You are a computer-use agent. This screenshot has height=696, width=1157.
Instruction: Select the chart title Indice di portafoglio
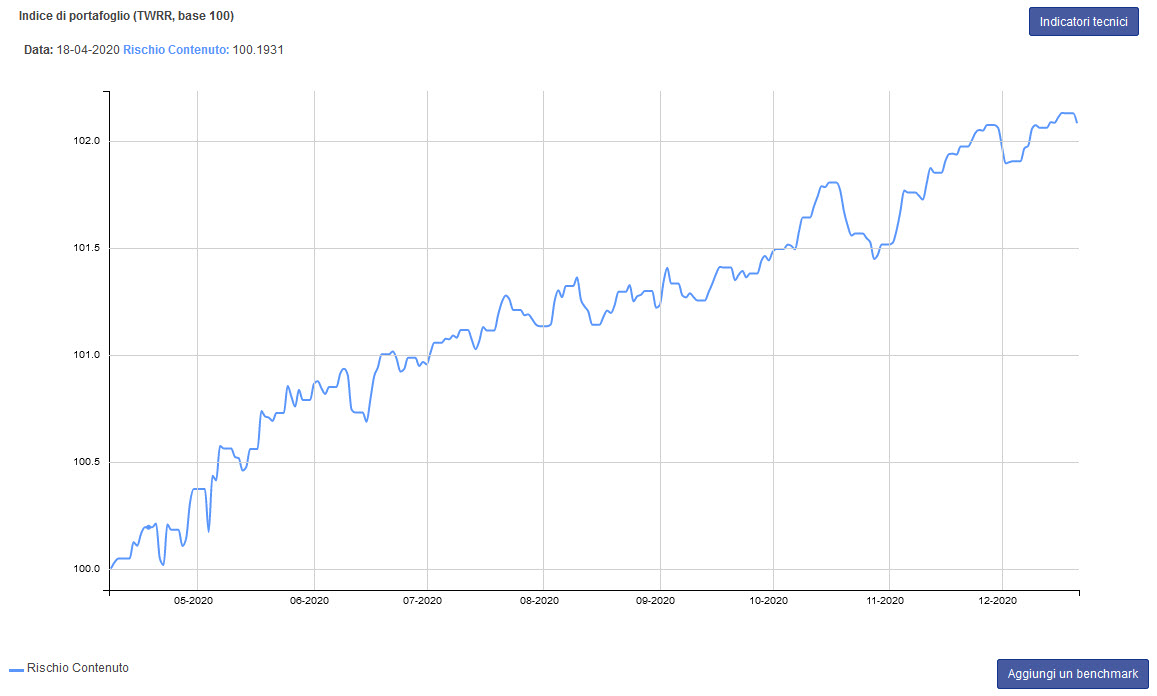coord(126,15)
